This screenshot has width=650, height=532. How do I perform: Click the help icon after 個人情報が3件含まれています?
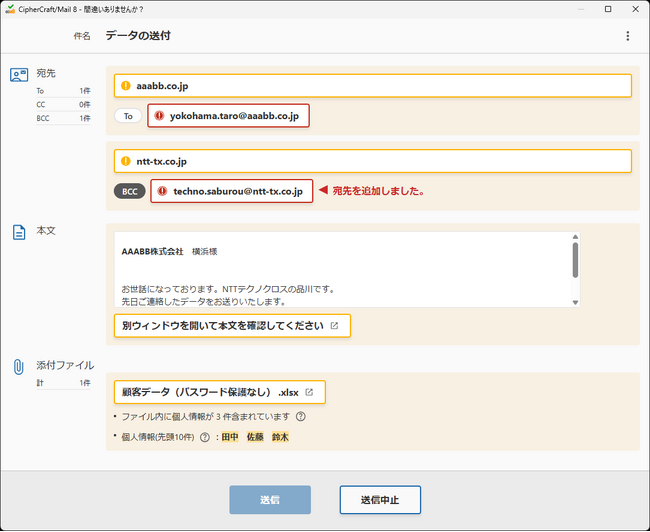click(x=300, y=417)
